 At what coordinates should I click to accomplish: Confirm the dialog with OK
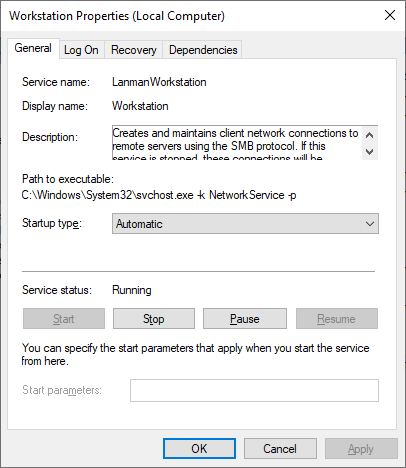click(199, 449)
